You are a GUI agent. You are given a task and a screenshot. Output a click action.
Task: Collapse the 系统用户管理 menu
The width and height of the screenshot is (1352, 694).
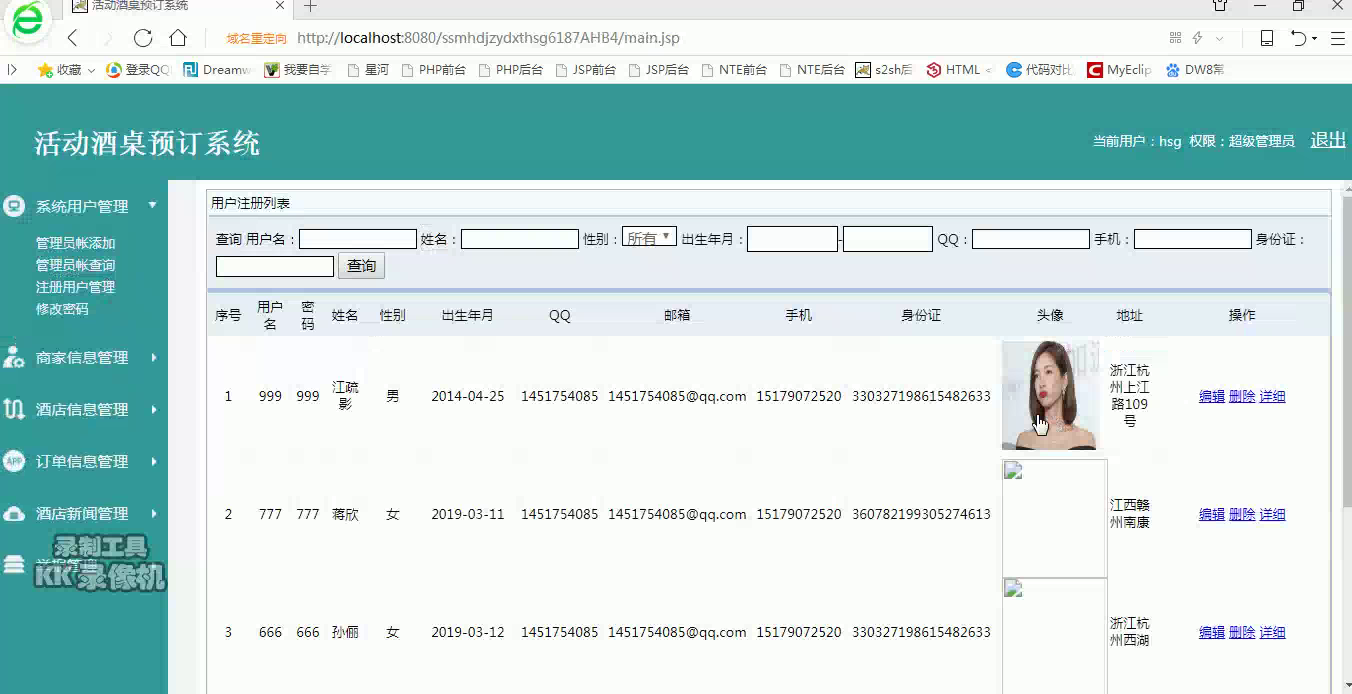pyautogui.click(x=82, y=206)
